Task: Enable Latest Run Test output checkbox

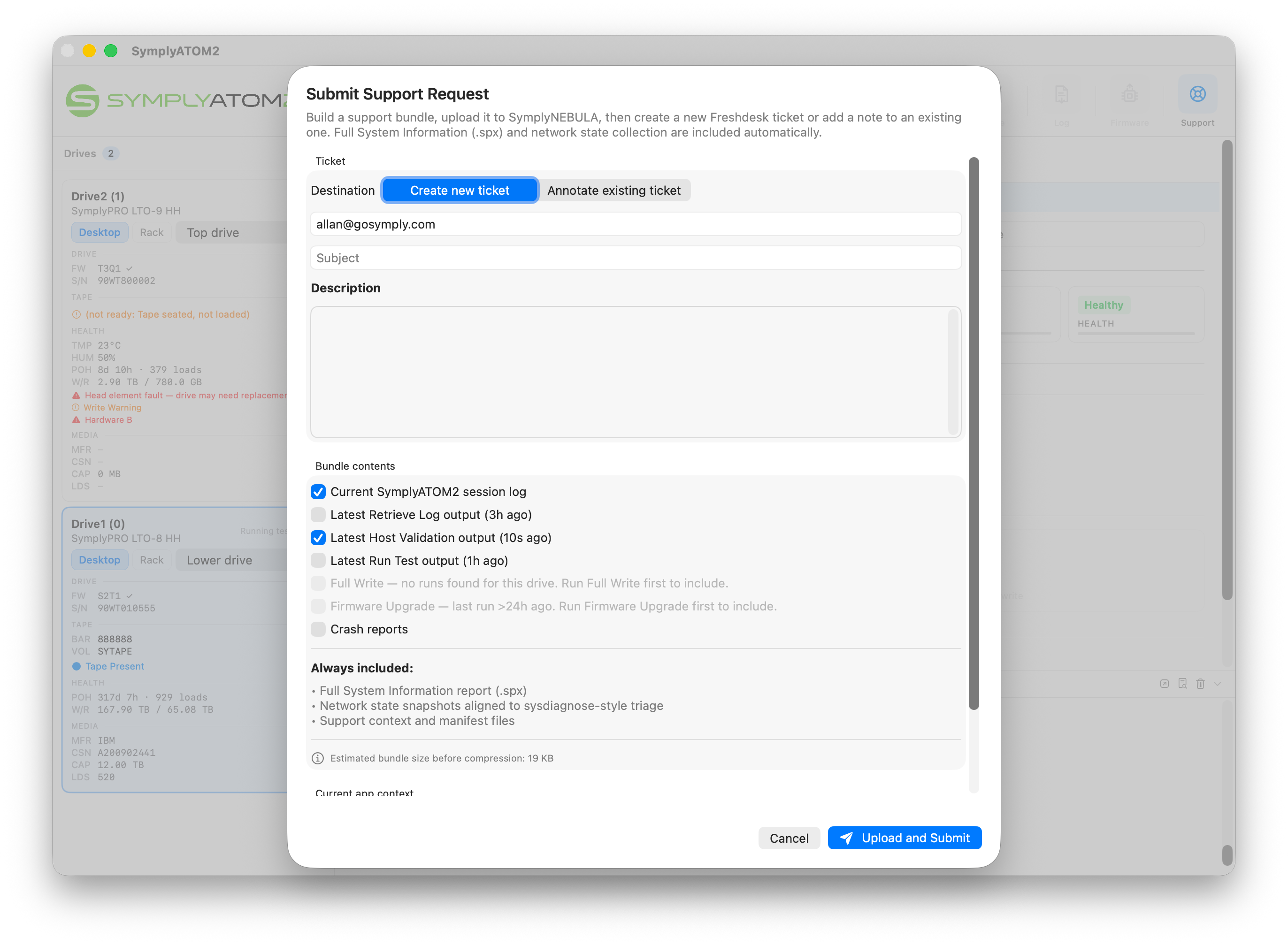Action: click(318, 561)
